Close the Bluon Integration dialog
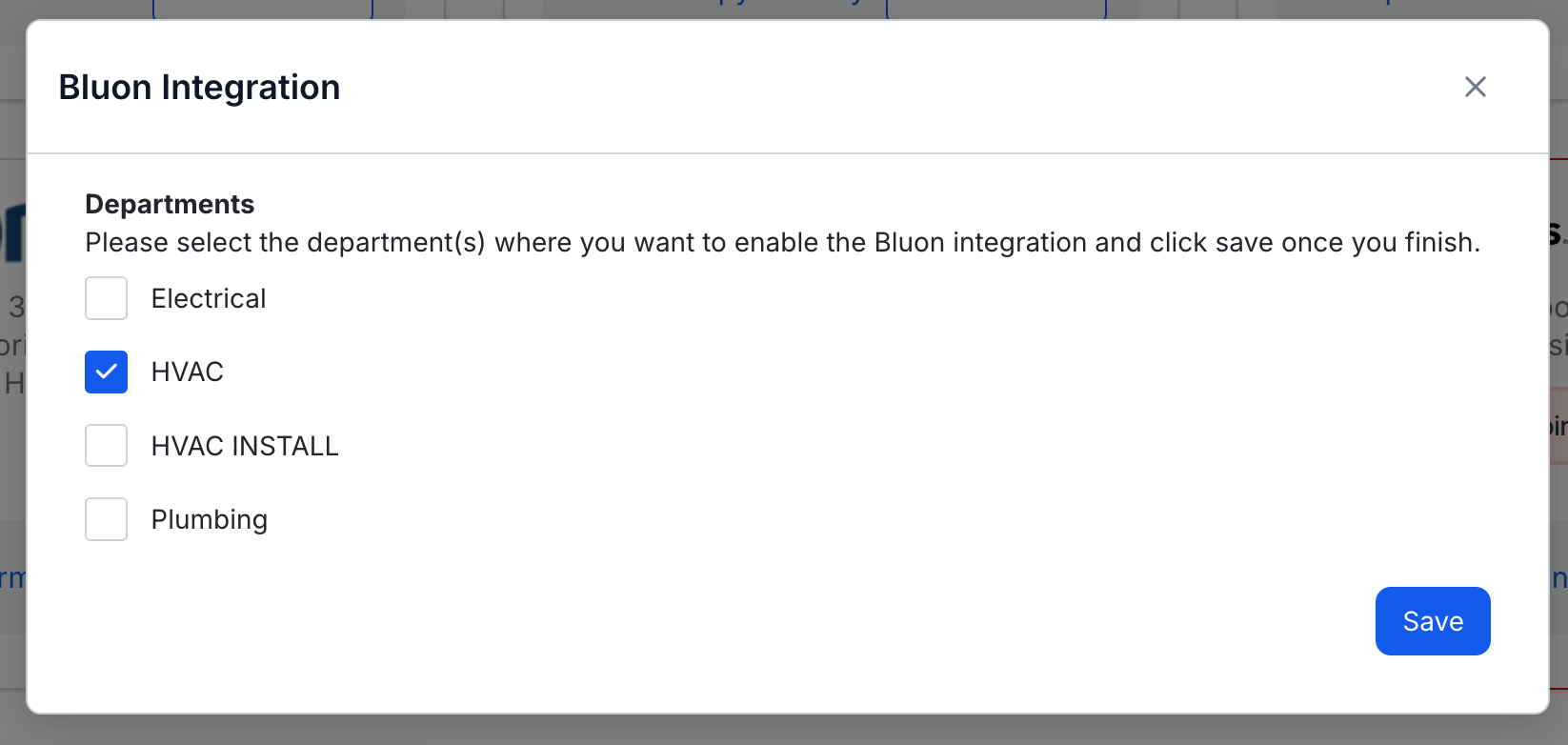 (1475, 87)
